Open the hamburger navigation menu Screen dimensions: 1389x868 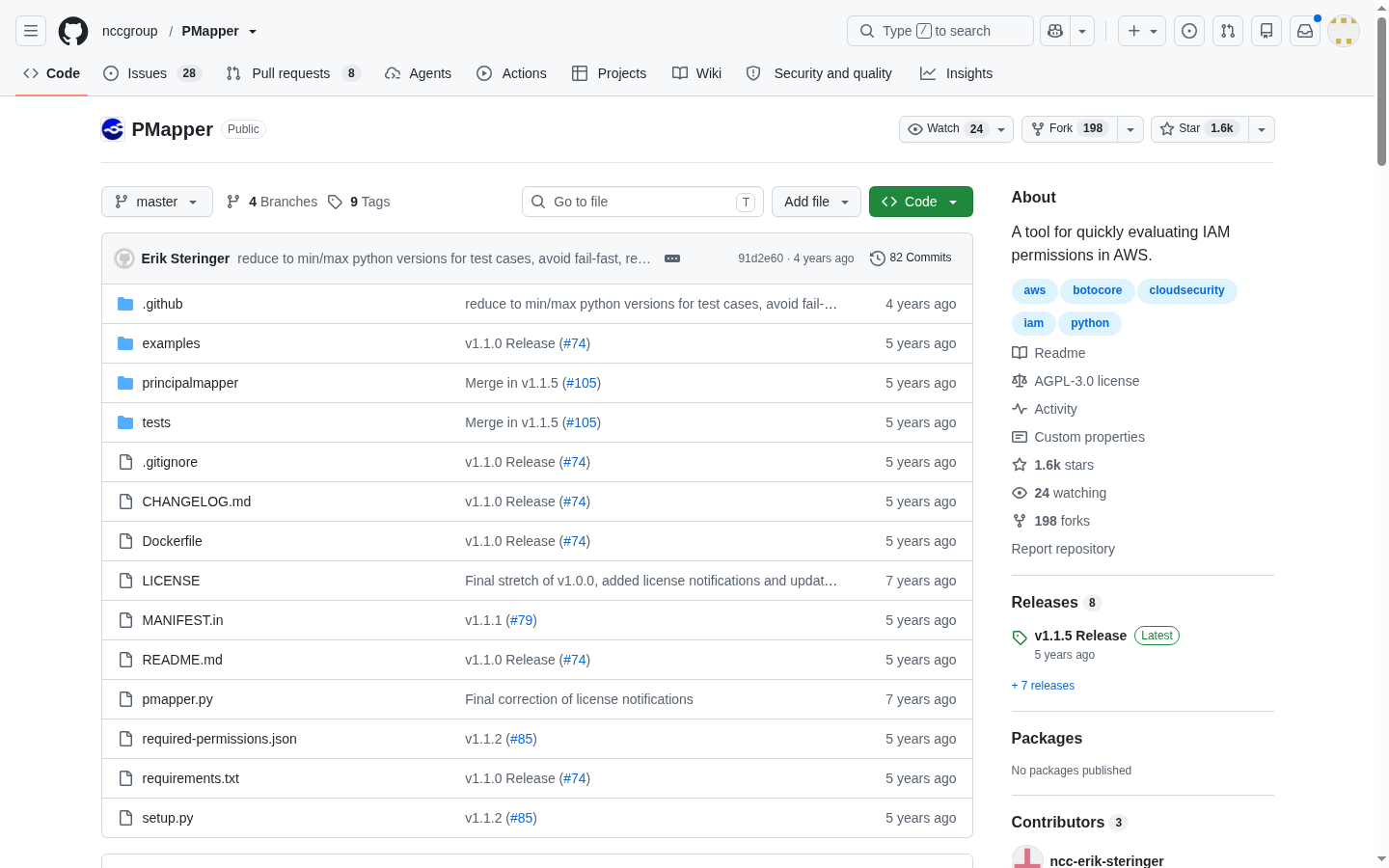31,31
